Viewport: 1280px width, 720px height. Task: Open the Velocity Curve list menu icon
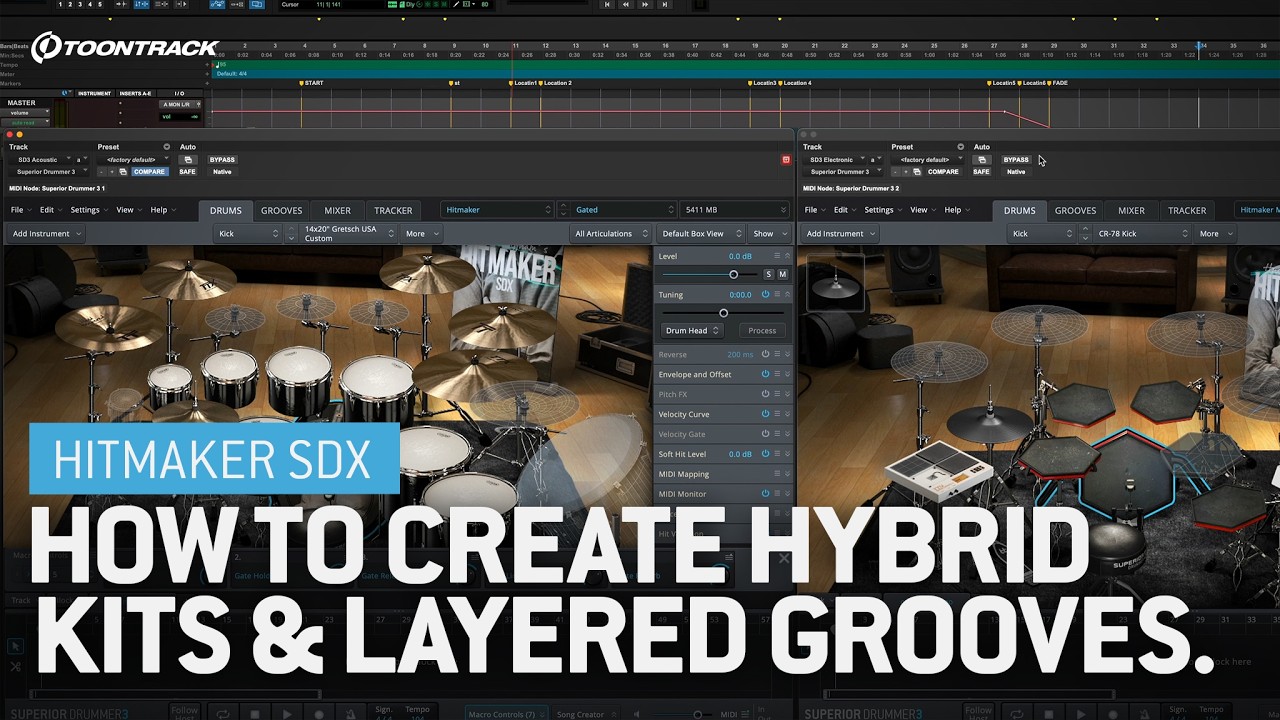[x=777, y=414]
